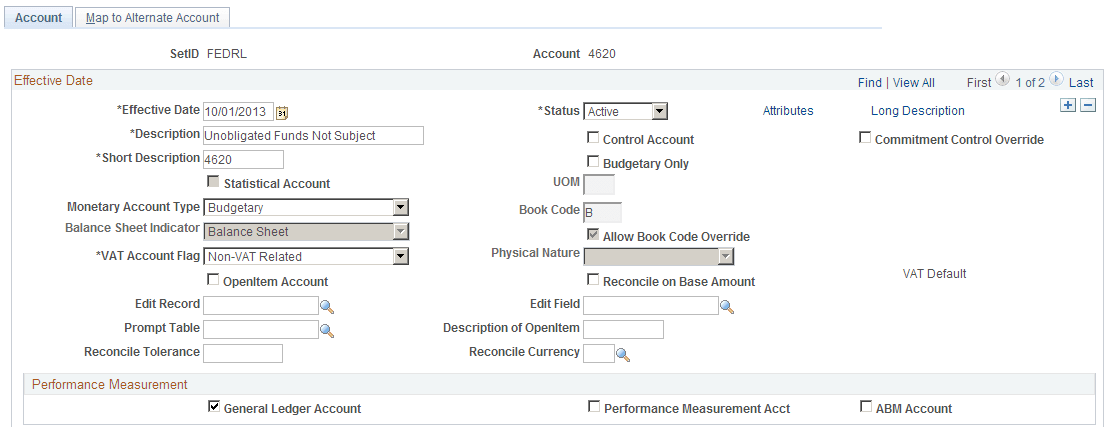This screenshot has width=1105, height=427.
Task: Uncheck General Ledger Account
Action: coord(214,407)
